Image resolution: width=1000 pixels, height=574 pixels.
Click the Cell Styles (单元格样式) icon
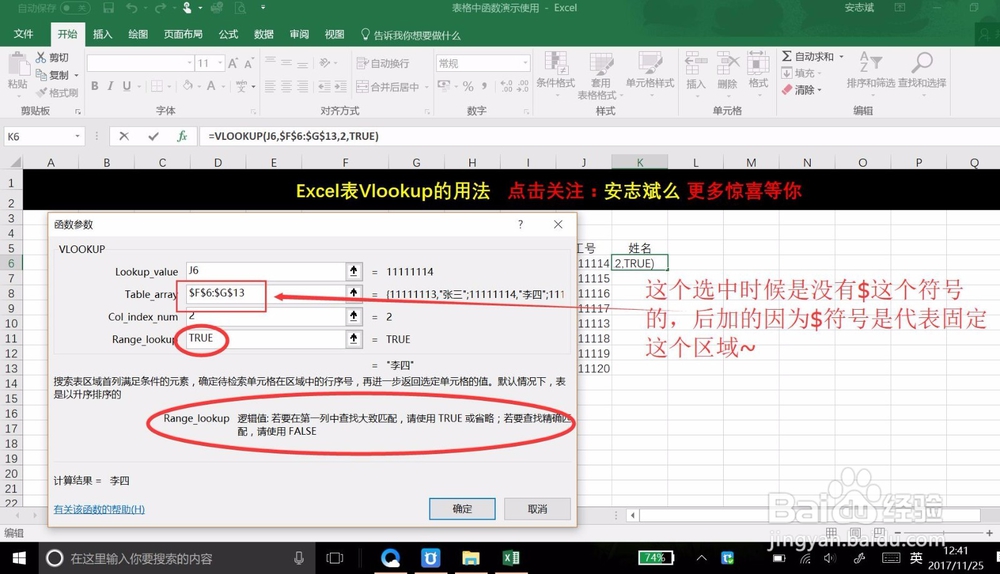649,63
